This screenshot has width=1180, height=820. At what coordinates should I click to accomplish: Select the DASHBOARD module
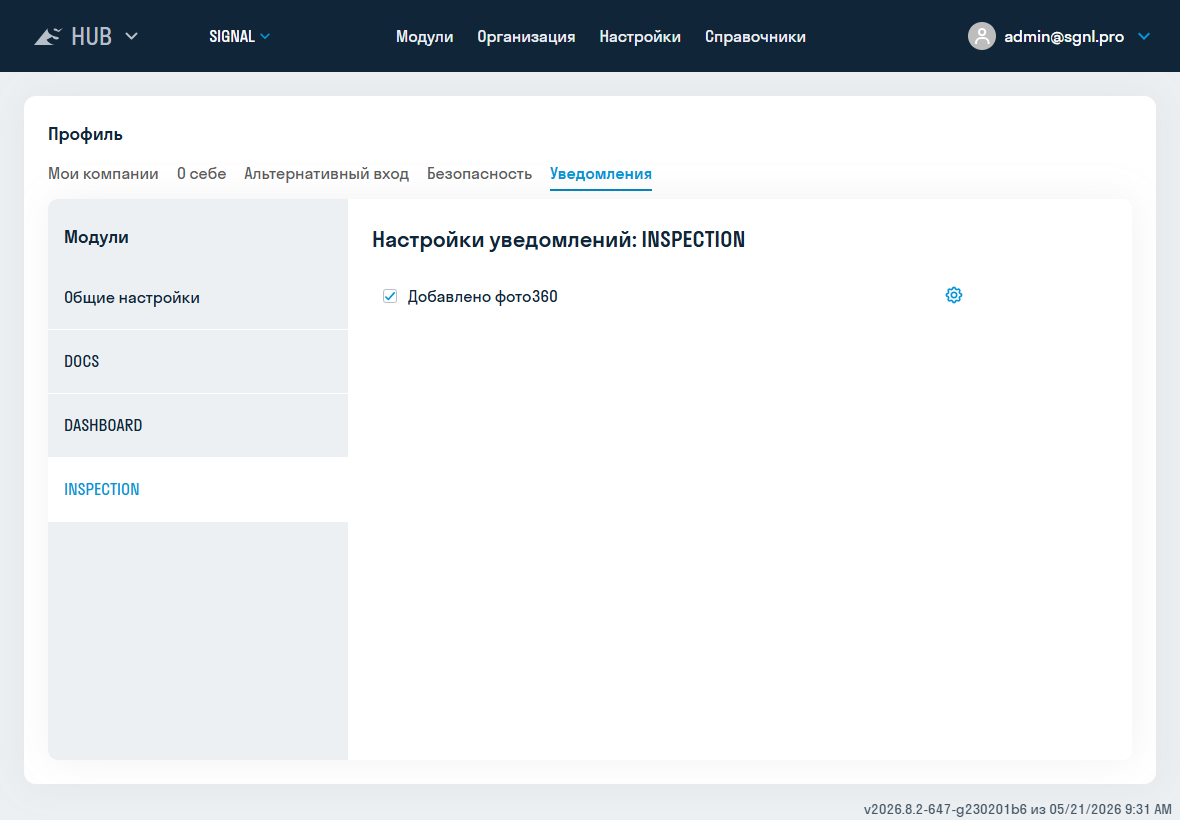(x=198, y=425)
